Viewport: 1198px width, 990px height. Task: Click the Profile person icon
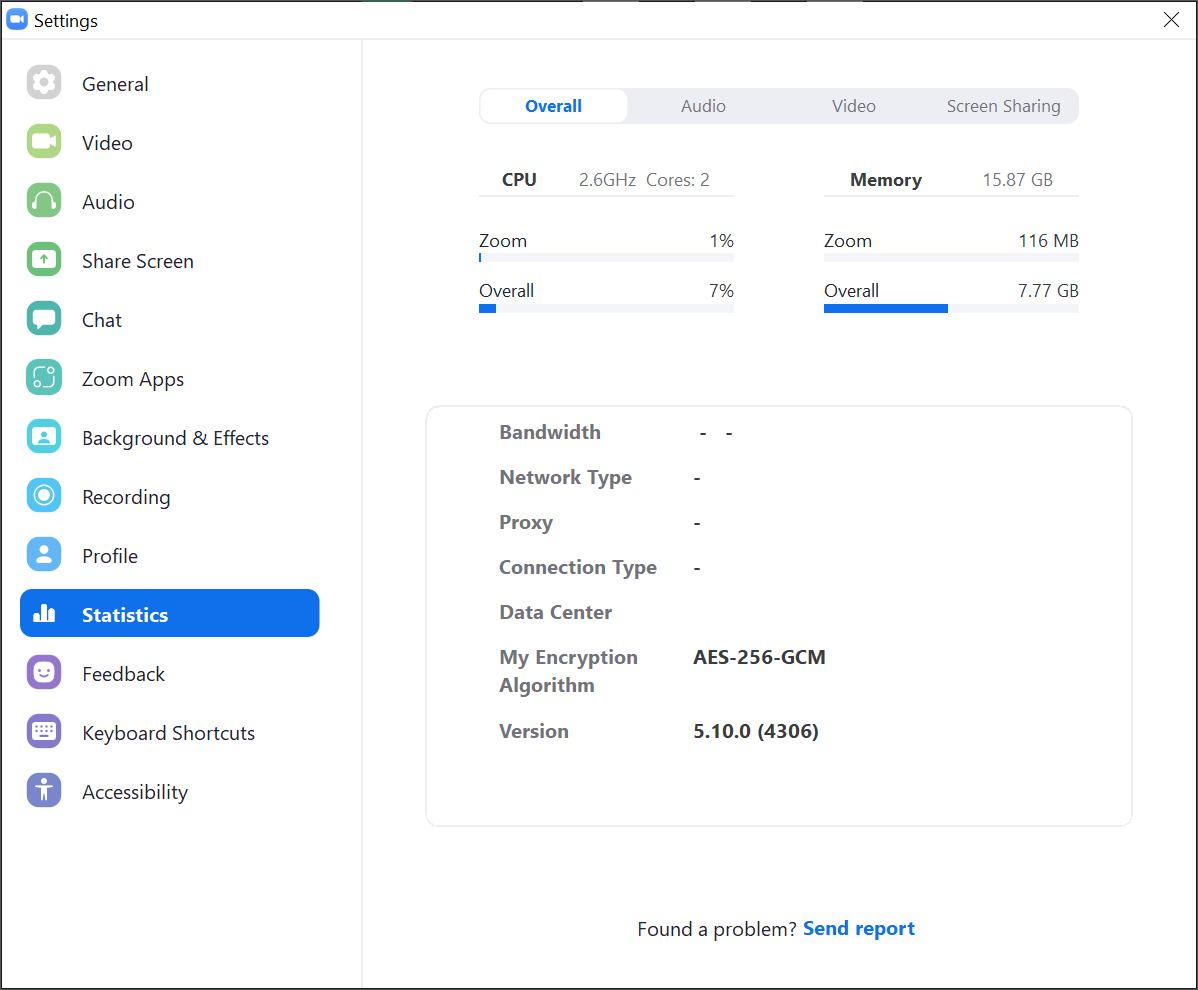[x=44, y=555]
